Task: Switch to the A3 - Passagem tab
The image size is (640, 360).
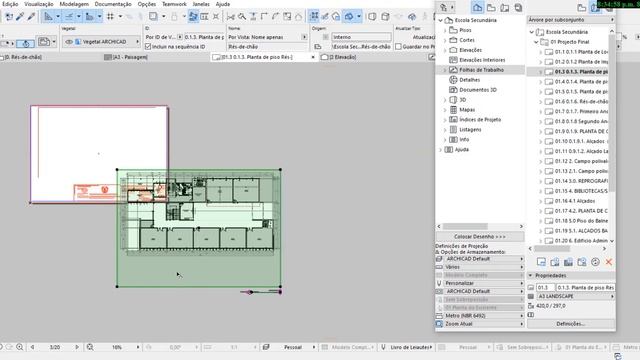Action: (126, 57)
